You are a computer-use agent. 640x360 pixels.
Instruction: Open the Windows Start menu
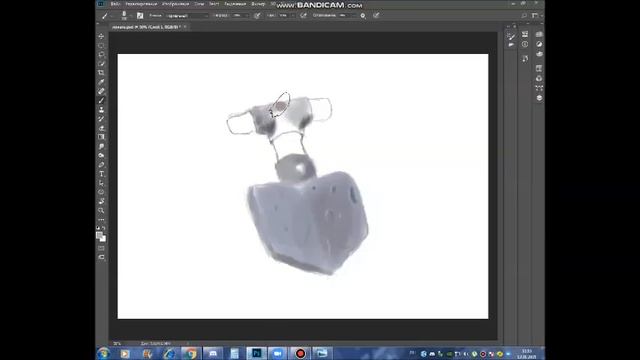[x=103, y=353]
